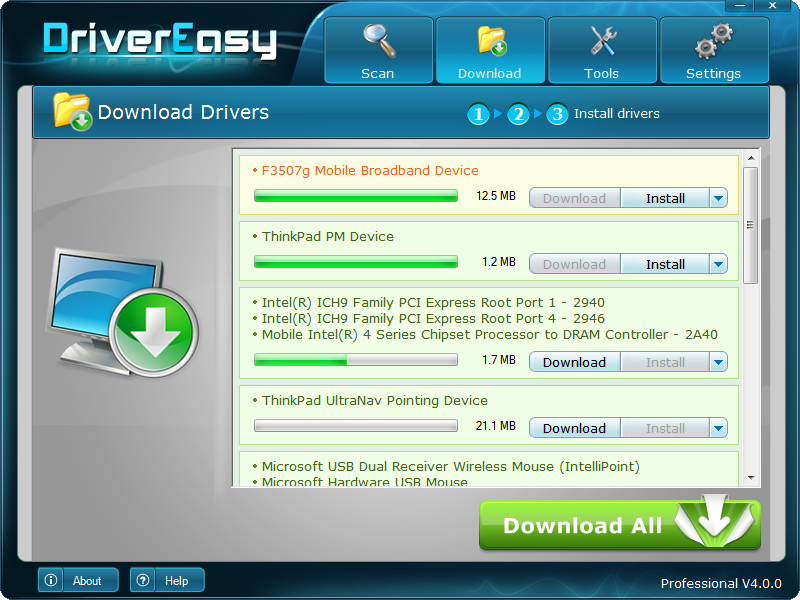Image resolution: width=800 pixels, height=600 pixels.
Task: Expand dropdown arrow for F3507g Mobile Broadband
Action: click(718, 198)
